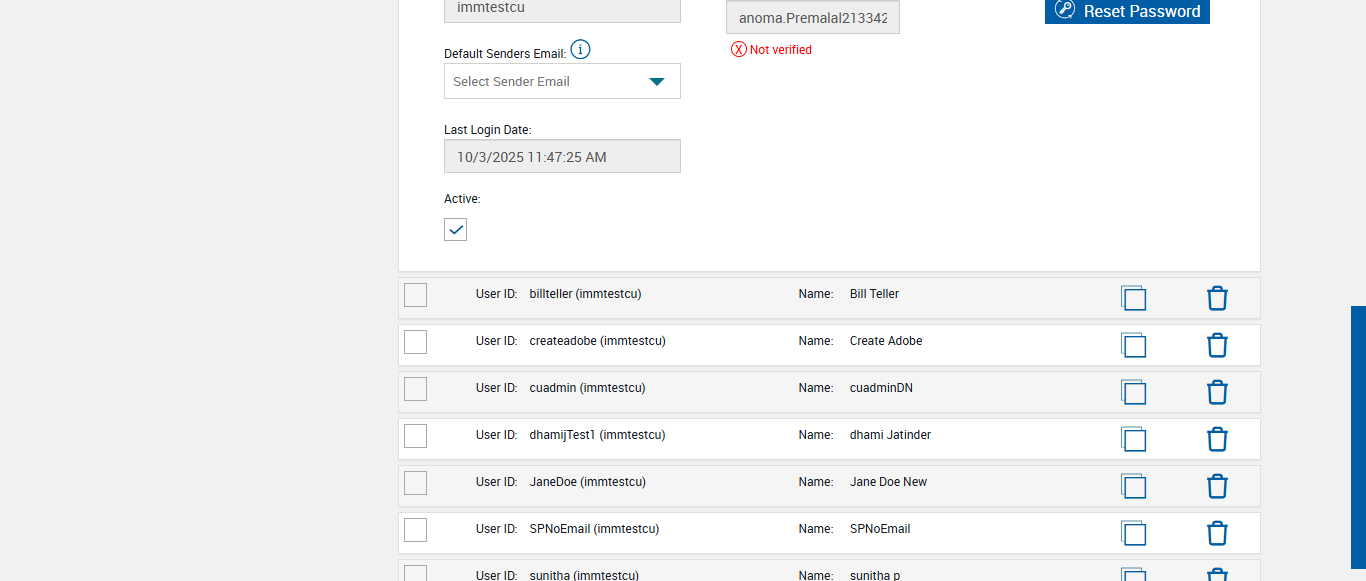Select the billteller row checkbox
Image resolution: width=1366 pixels, height=581 pixels.
pos(415,295)
